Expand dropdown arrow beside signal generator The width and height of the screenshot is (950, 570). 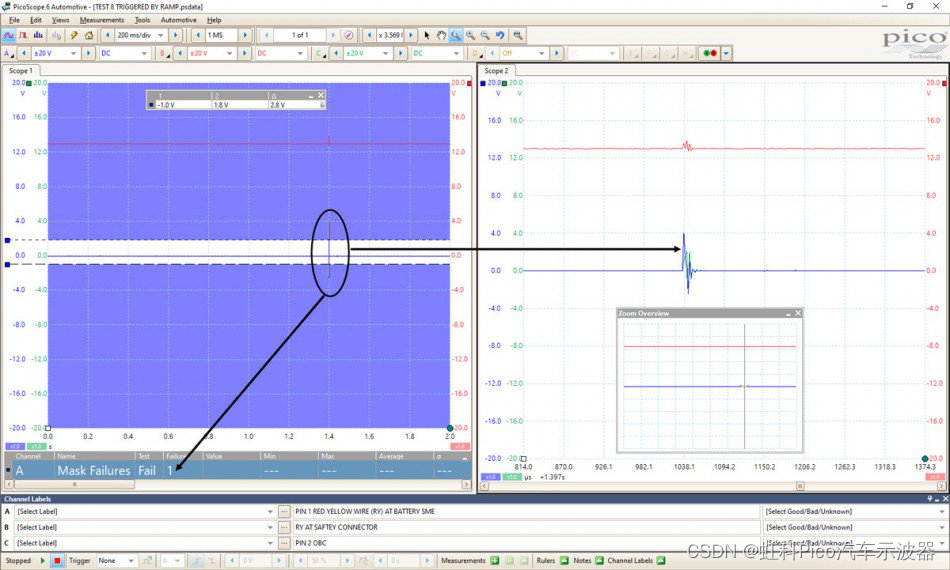726,53
